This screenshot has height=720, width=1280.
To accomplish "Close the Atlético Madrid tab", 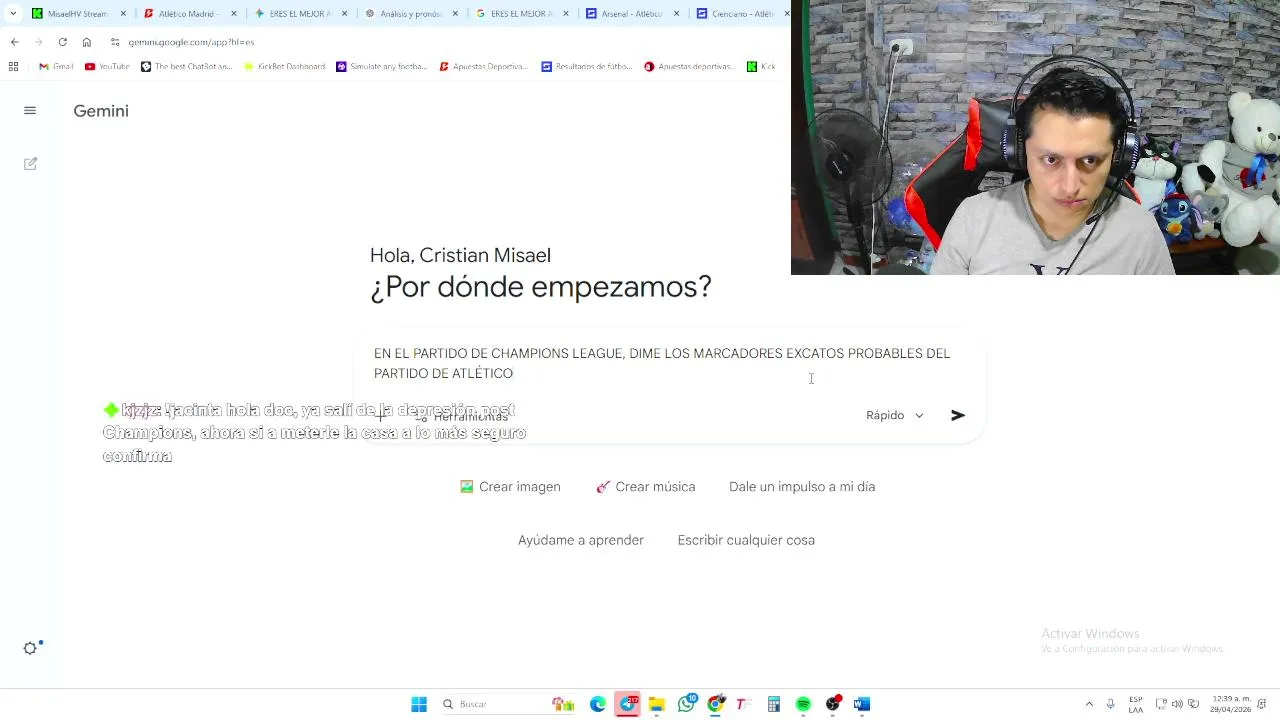I will pyautogui.click(x=235, y=14).
